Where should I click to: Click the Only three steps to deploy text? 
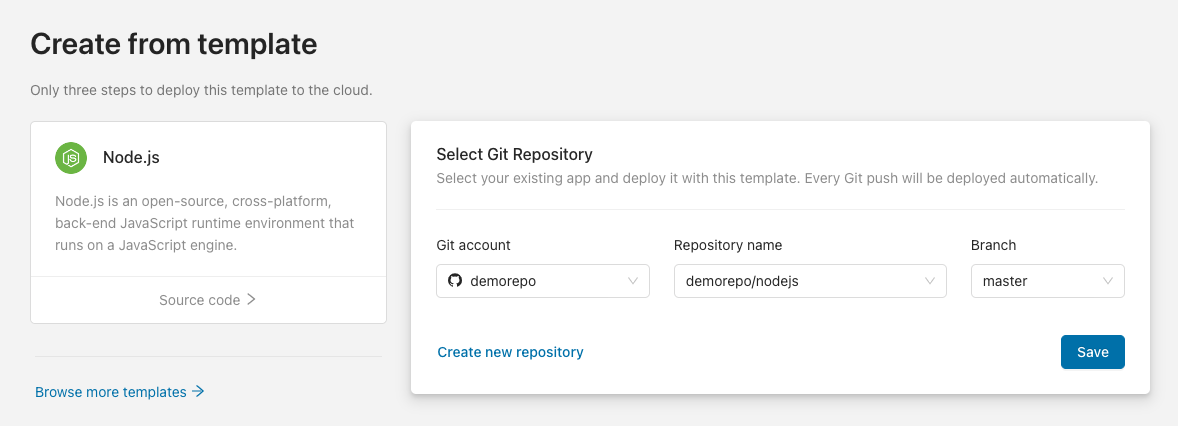pyautogui.click(x=201, y=90)
